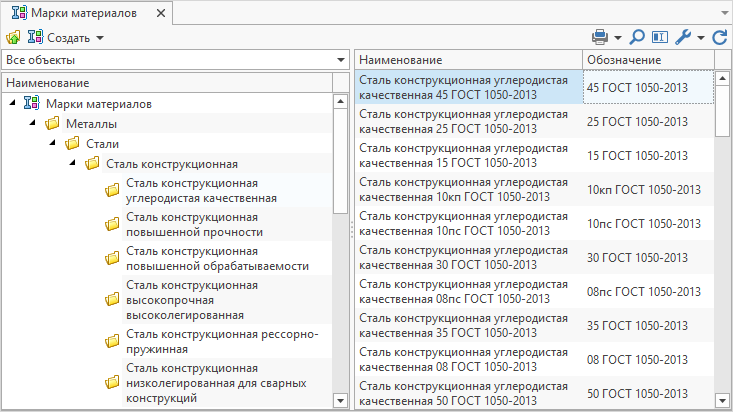
Task: Click the home folder icon in toolbar
Action: (x=13, y=37)
